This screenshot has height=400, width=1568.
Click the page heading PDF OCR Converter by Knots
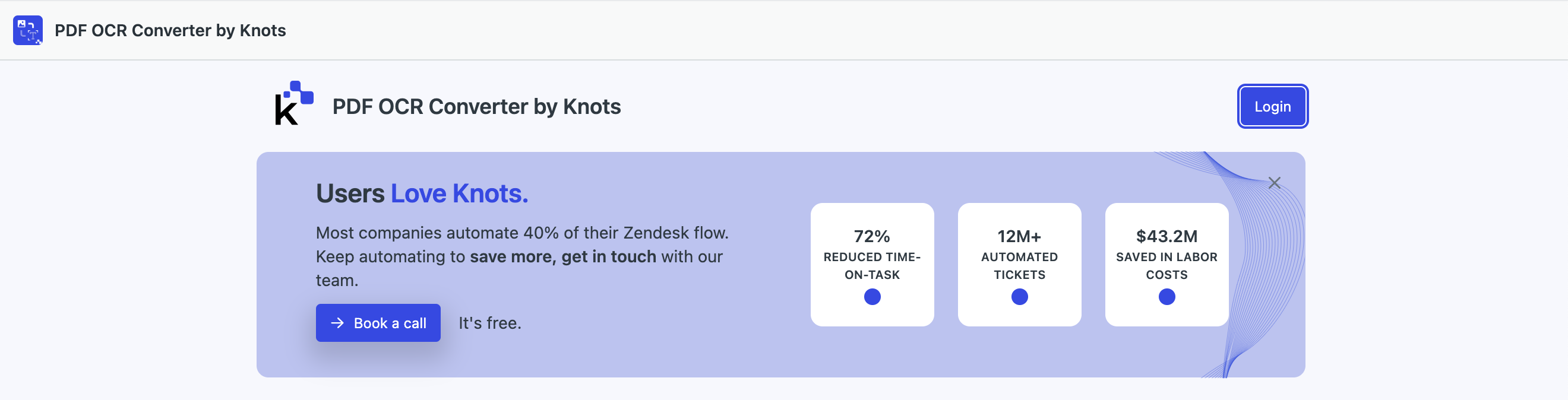[x=476, y=107]
